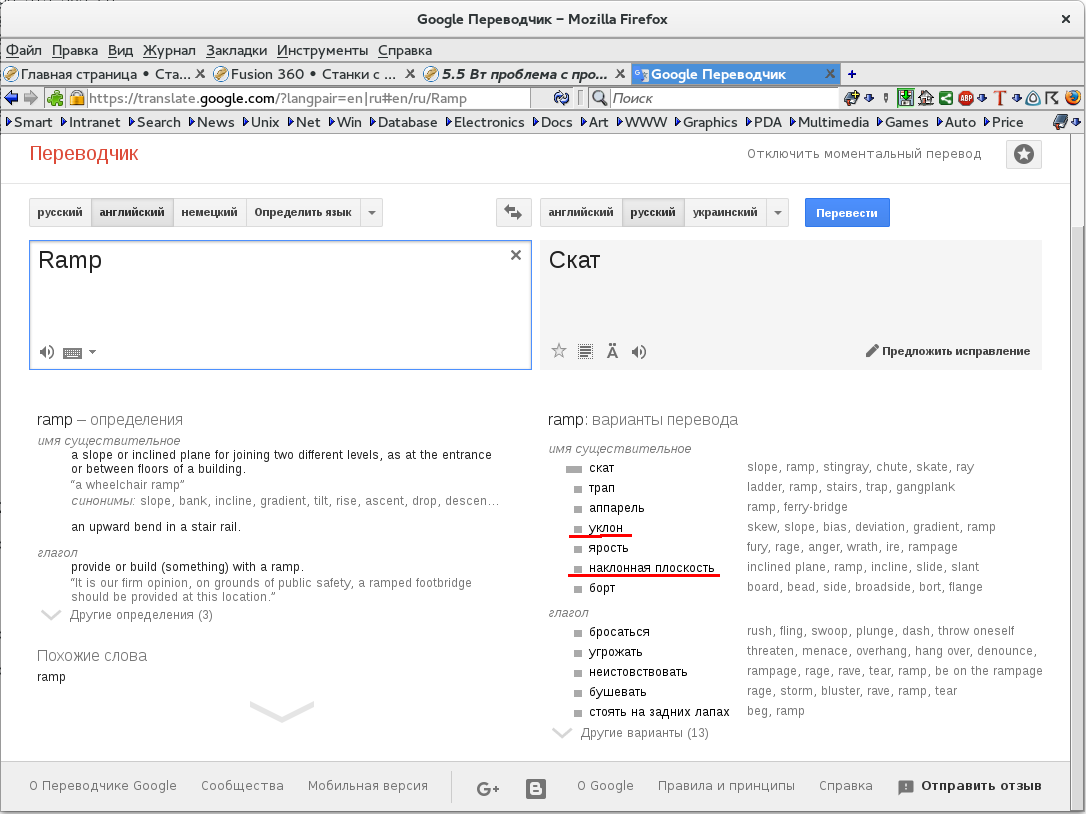1086x814 pixels.
Task: Open keyboard input options dropdown arrow
Action: click(93, 352)
